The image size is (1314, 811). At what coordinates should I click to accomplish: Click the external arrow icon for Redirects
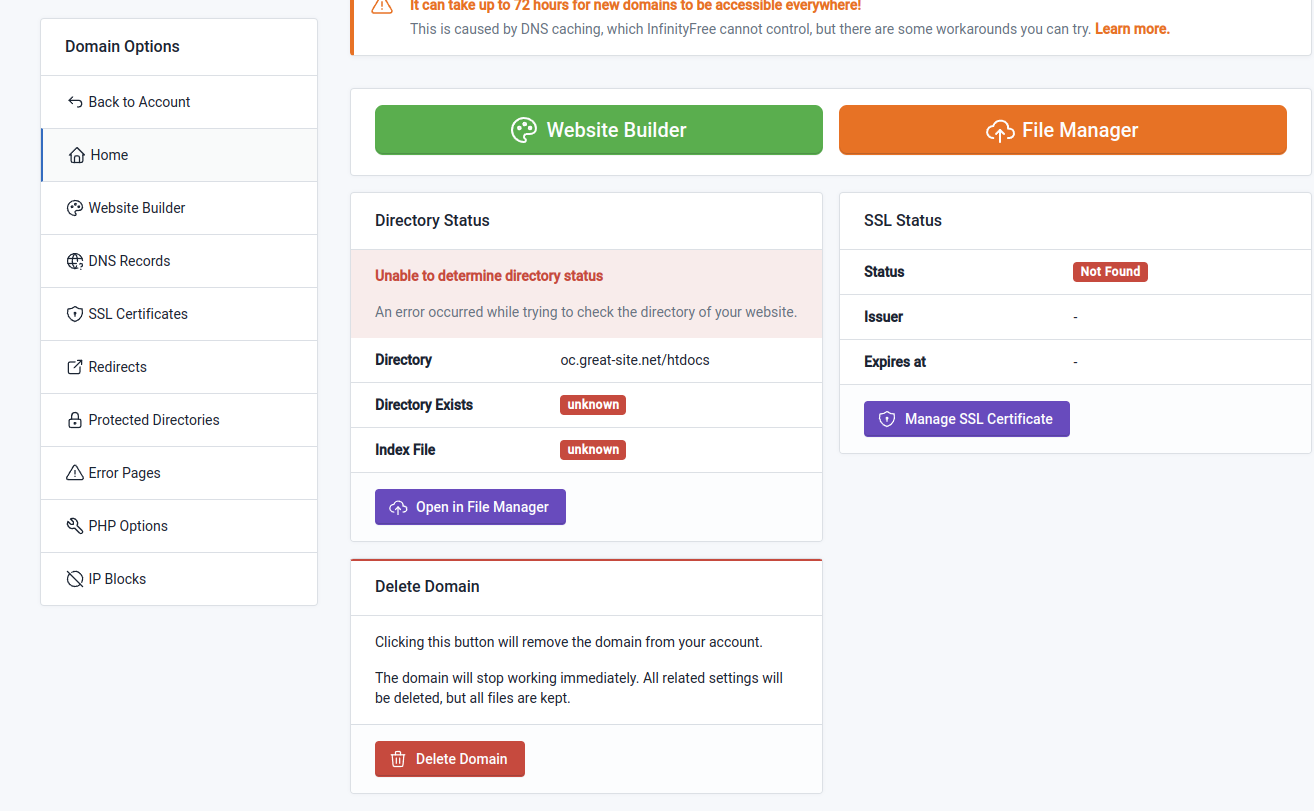[x=75, y=367]
